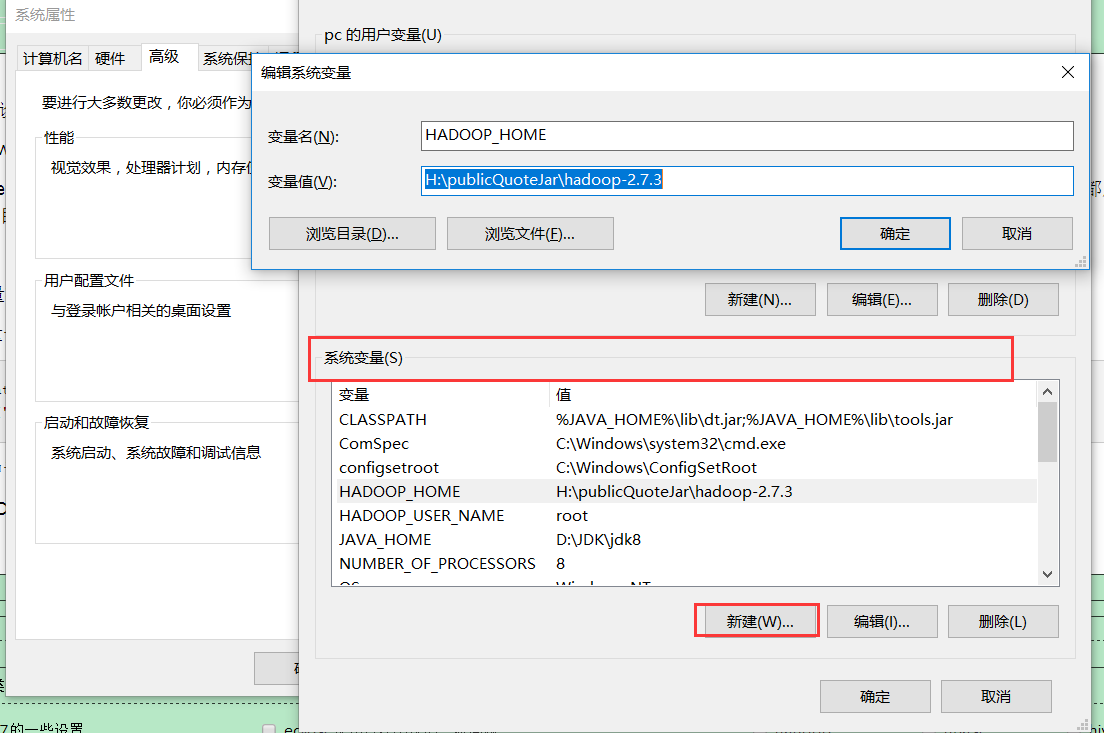Click the 变量 column header
The height and width of the screenshot is (733, 1104).
point(442,395)
